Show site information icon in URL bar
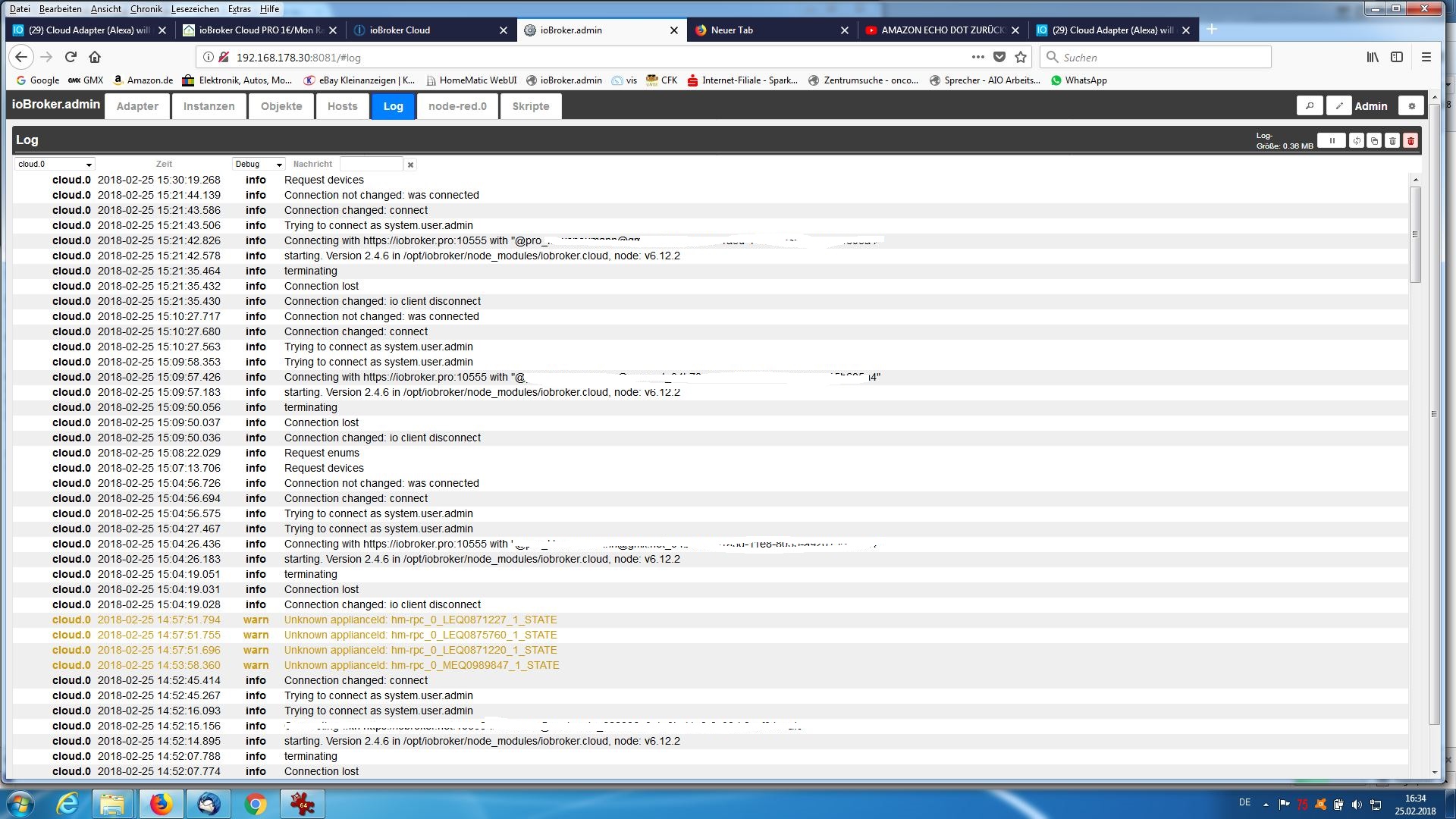The image size is (1456, 819). click(x=209, y=57)
